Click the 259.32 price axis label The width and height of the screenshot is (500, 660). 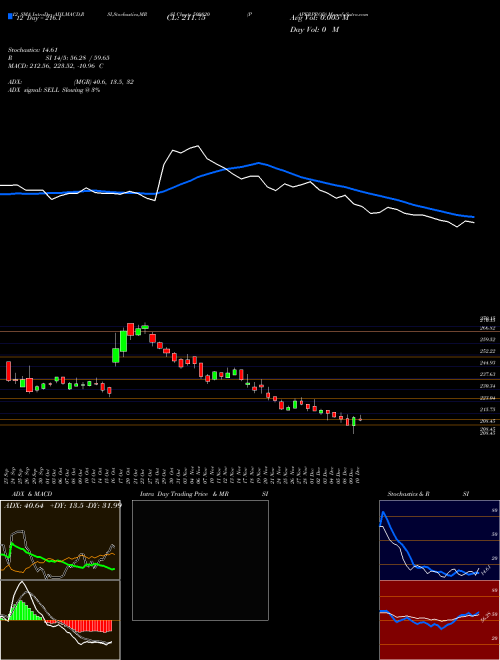pos(489,339)
